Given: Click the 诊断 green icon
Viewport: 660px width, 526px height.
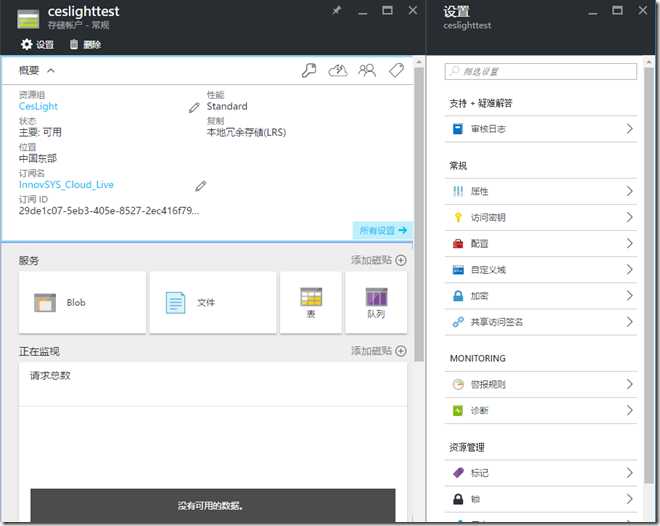Looking at the screenshot, I should coord(458,410).
